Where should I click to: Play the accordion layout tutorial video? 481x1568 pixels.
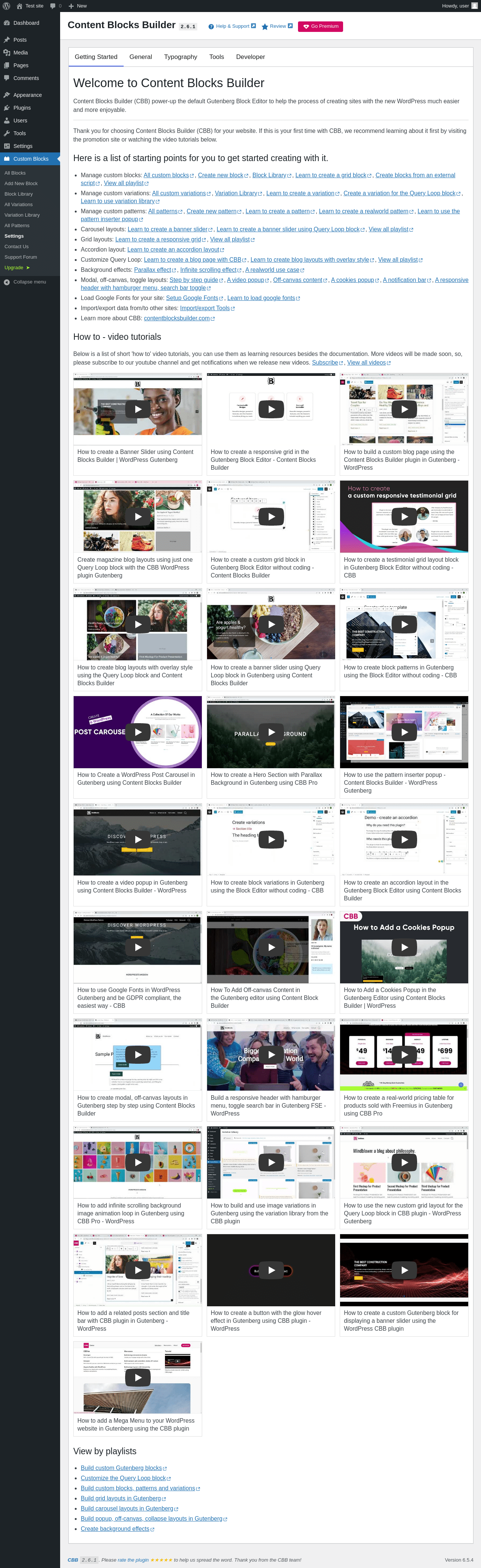(404, 840)
